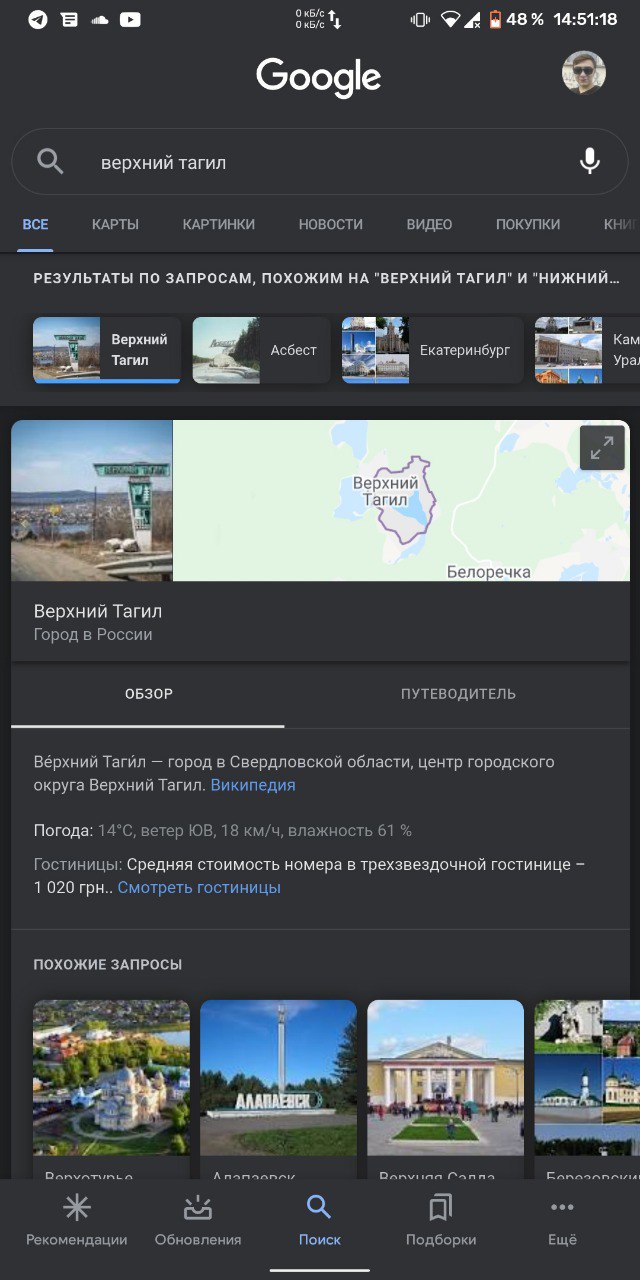Tap the clock showing 14:51:18
640x1280 pixels.
pos(585,19)
